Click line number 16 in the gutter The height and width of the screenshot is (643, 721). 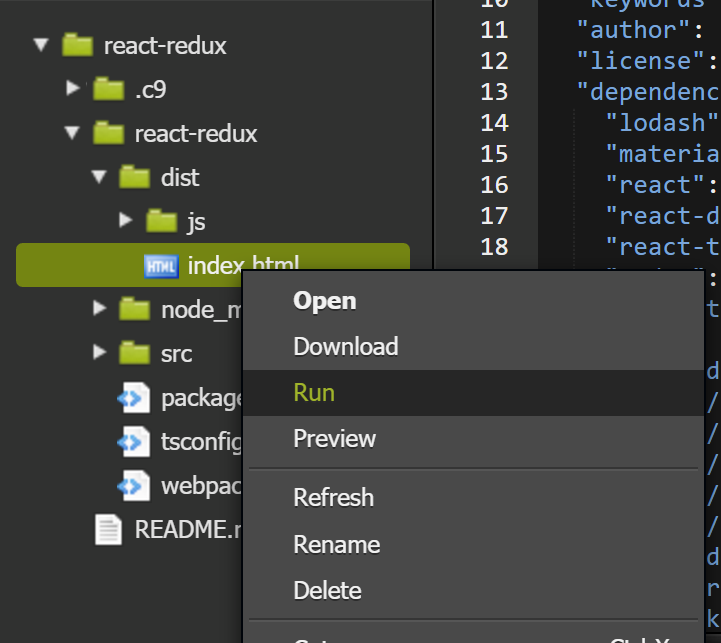pyautogui.click(x=494, y=185)
